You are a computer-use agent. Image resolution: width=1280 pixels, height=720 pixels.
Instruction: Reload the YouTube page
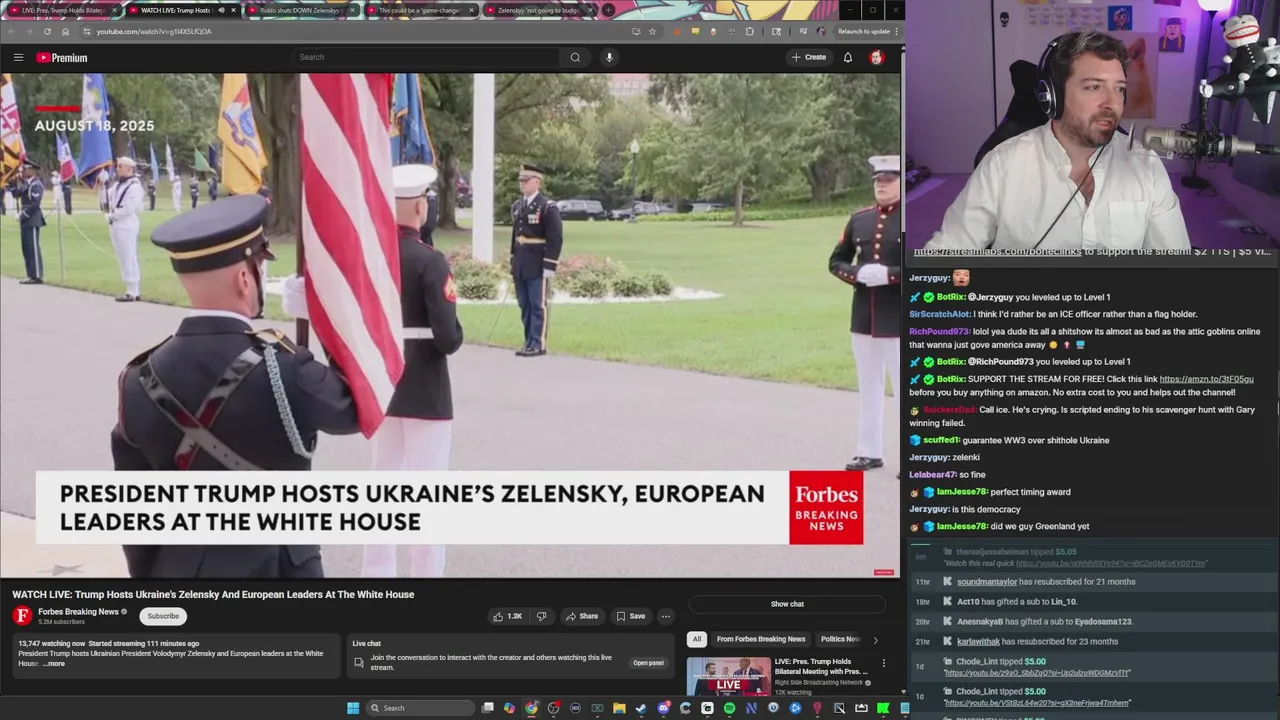(47, 31)
